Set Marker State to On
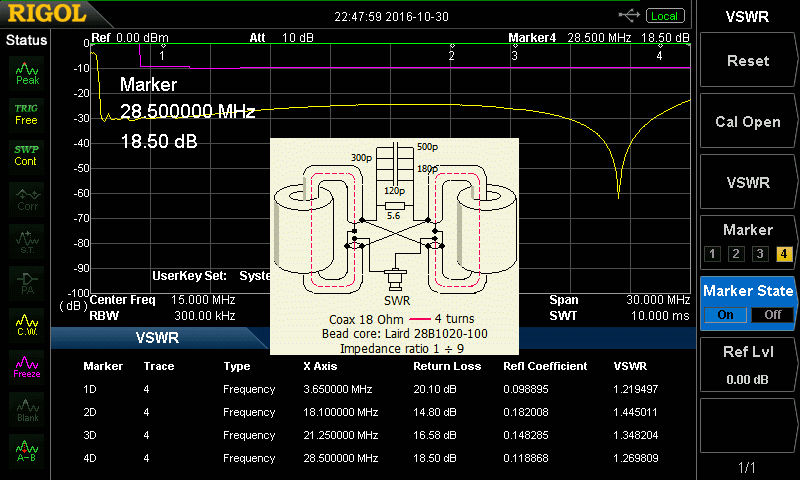The image size is (800, 480). 725,314
